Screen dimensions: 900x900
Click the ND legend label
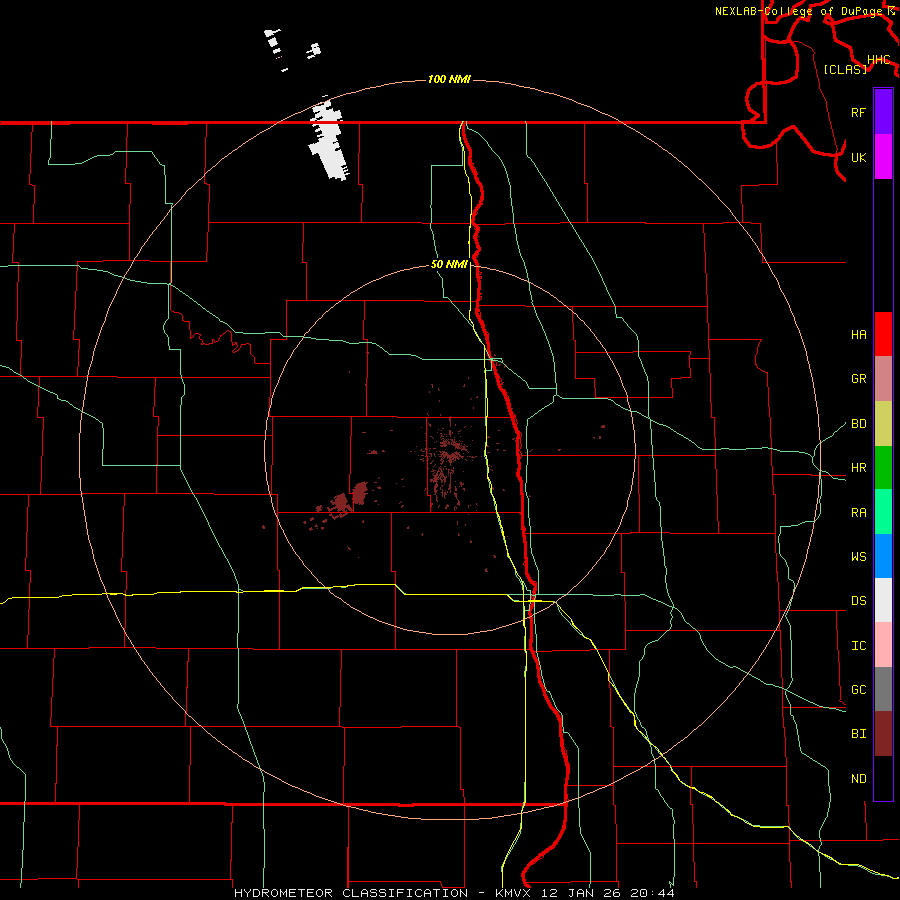click(858, 779)
